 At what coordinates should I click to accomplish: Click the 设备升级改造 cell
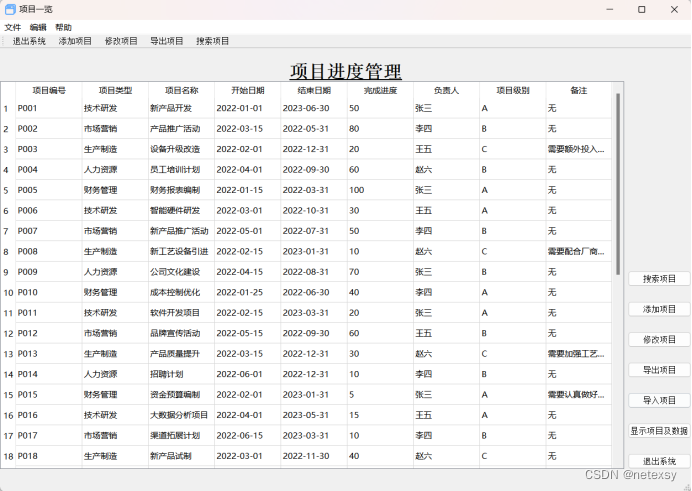(181, 149)
